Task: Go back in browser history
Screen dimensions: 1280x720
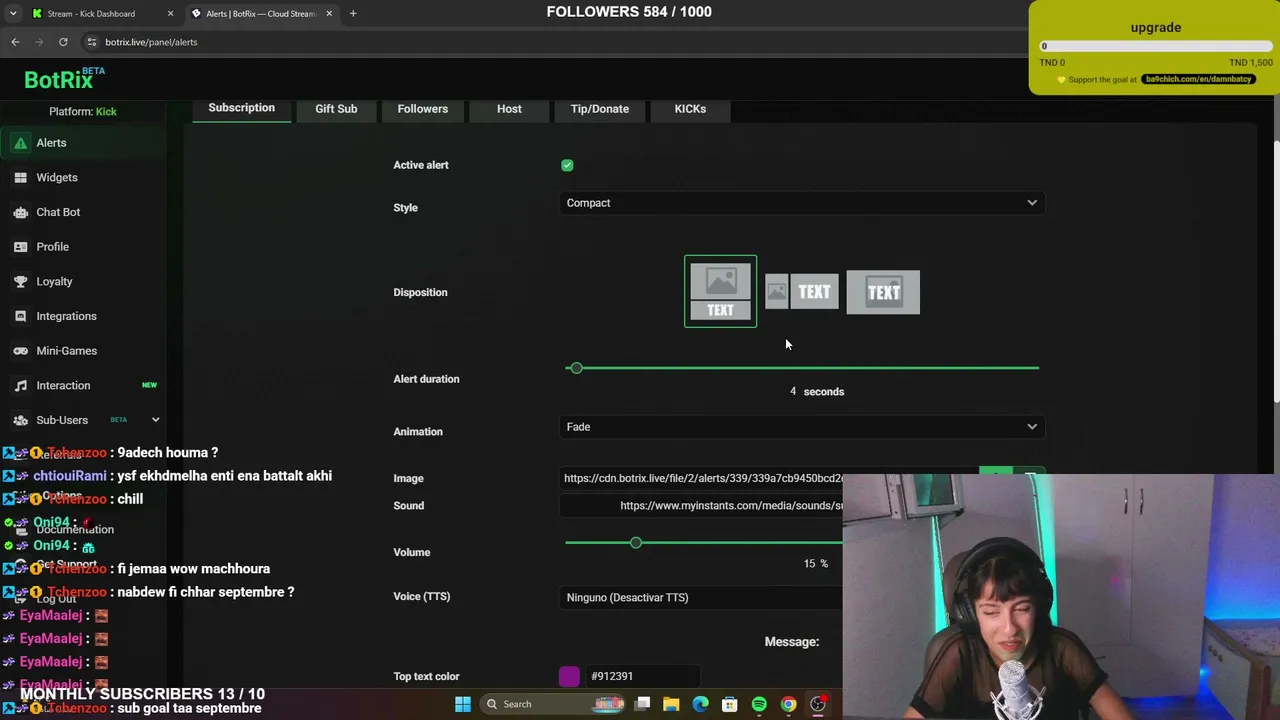Action: pyautogui.click(x=15, y=42)
